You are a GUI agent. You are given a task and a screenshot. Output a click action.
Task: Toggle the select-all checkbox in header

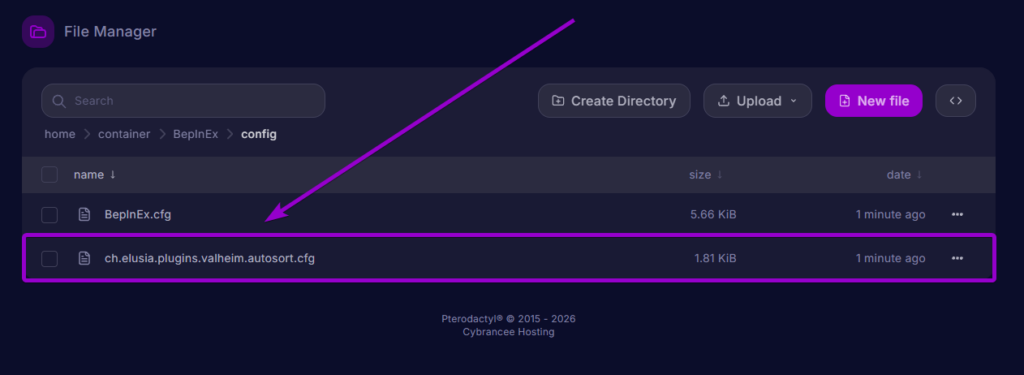point(50,174)
